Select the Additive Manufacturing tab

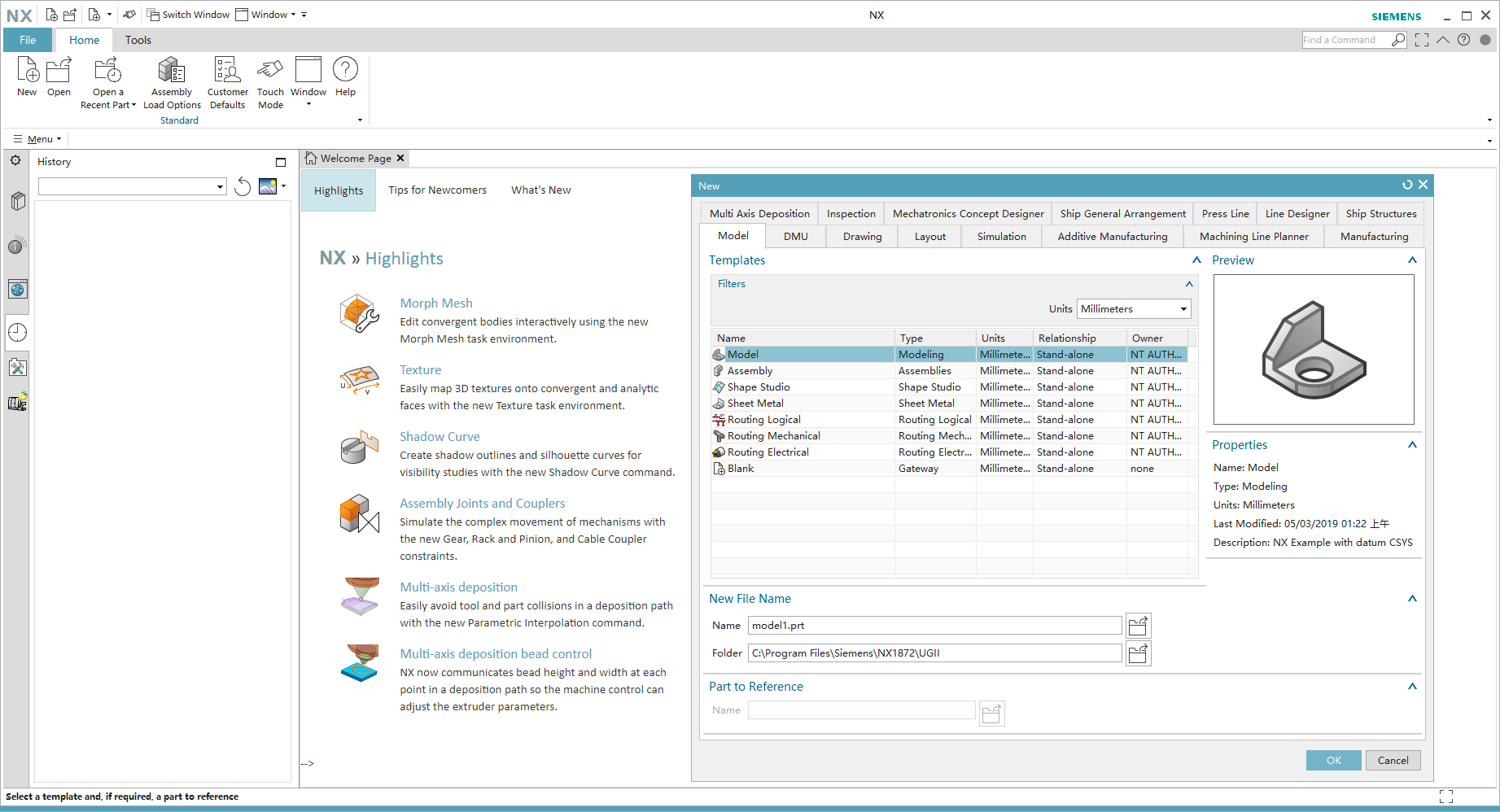coord(1112,237)
